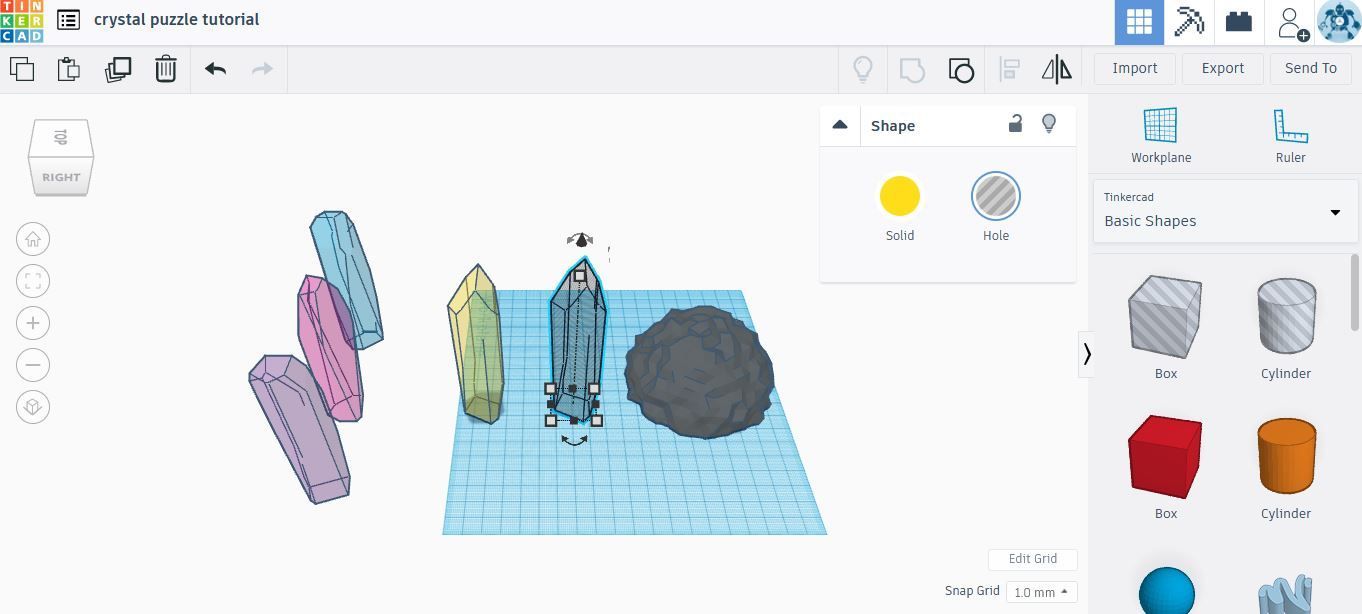The width and height of the screenshot is (1362, 614).
Task: Switch to Blocks mode pickaxe icon
Action: [x=1189, y=22]
